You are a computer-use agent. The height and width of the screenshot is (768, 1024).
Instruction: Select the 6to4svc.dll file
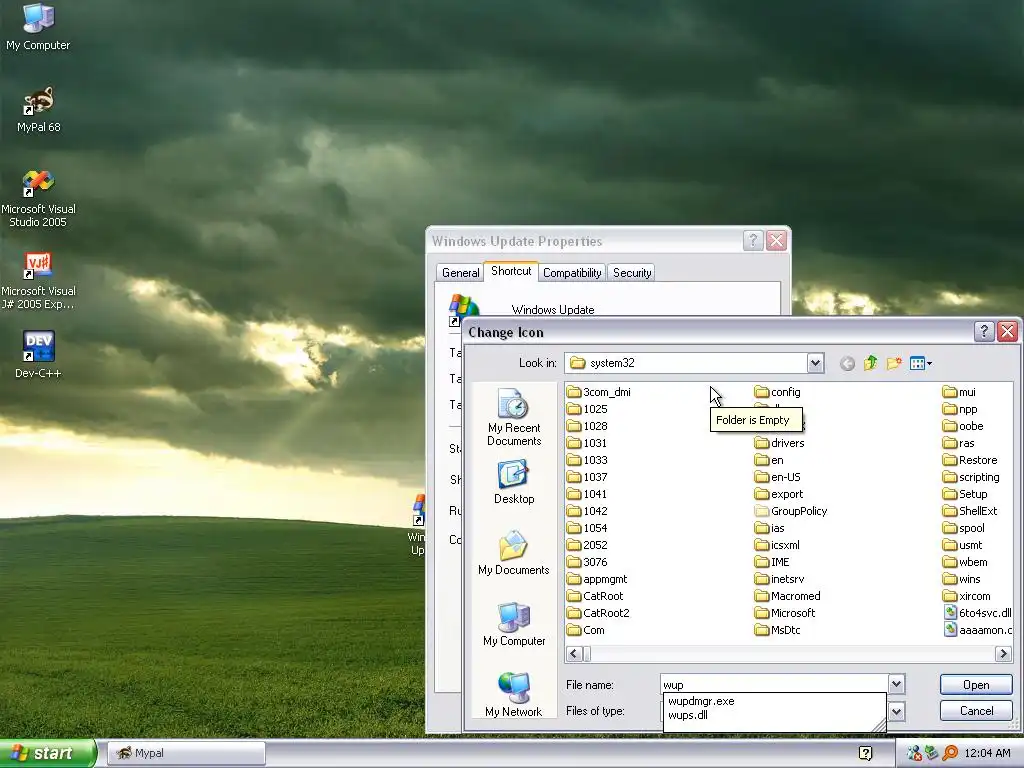(978, 613)
